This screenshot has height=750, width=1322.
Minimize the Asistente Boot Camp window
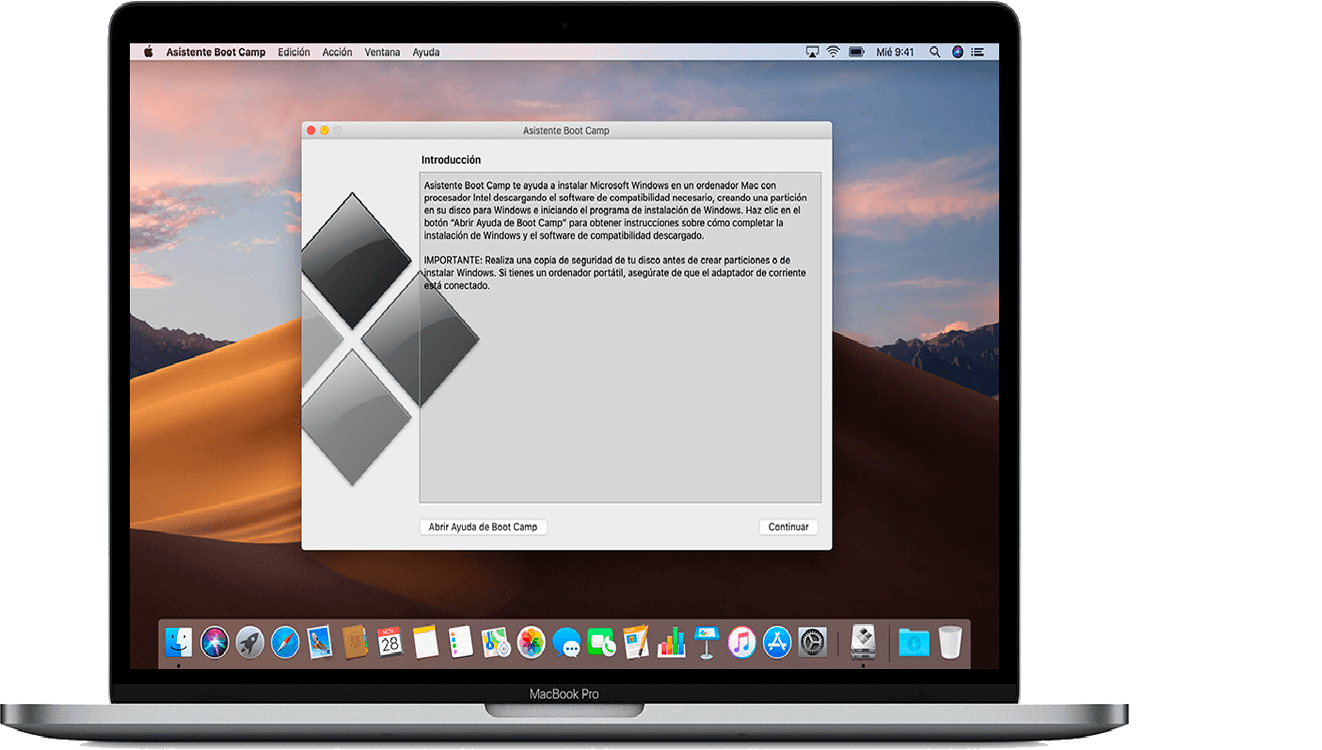pos(324,131)
